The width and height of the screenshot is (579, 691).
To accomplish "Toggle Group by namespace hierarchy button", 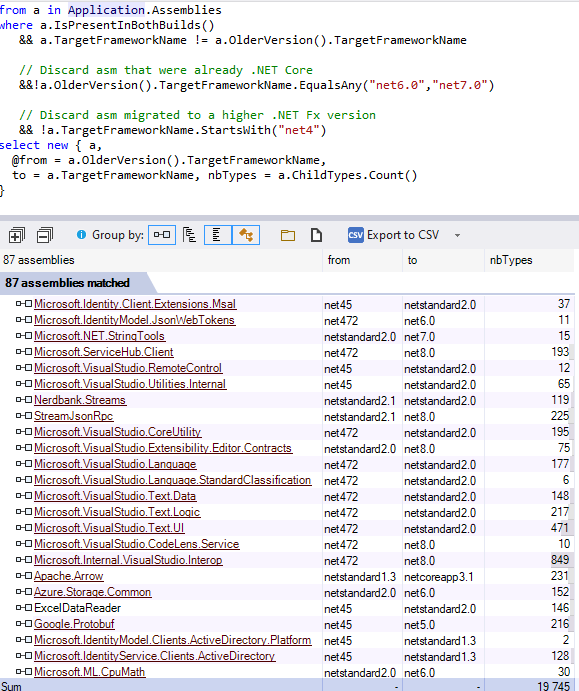I will tap(189, 235).
